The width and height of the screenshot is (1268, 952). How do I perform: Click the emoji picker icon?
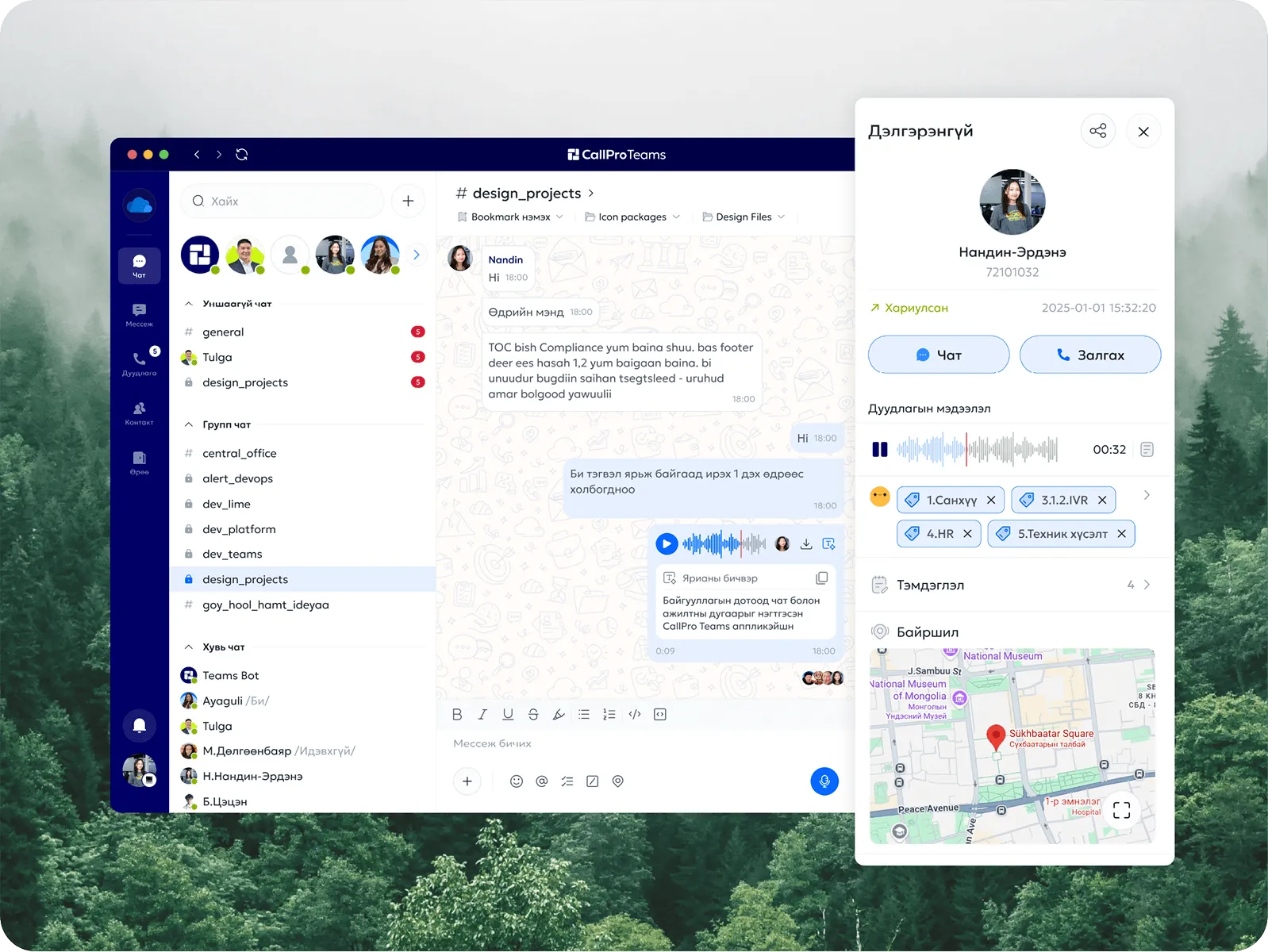(x=517, y=781)
